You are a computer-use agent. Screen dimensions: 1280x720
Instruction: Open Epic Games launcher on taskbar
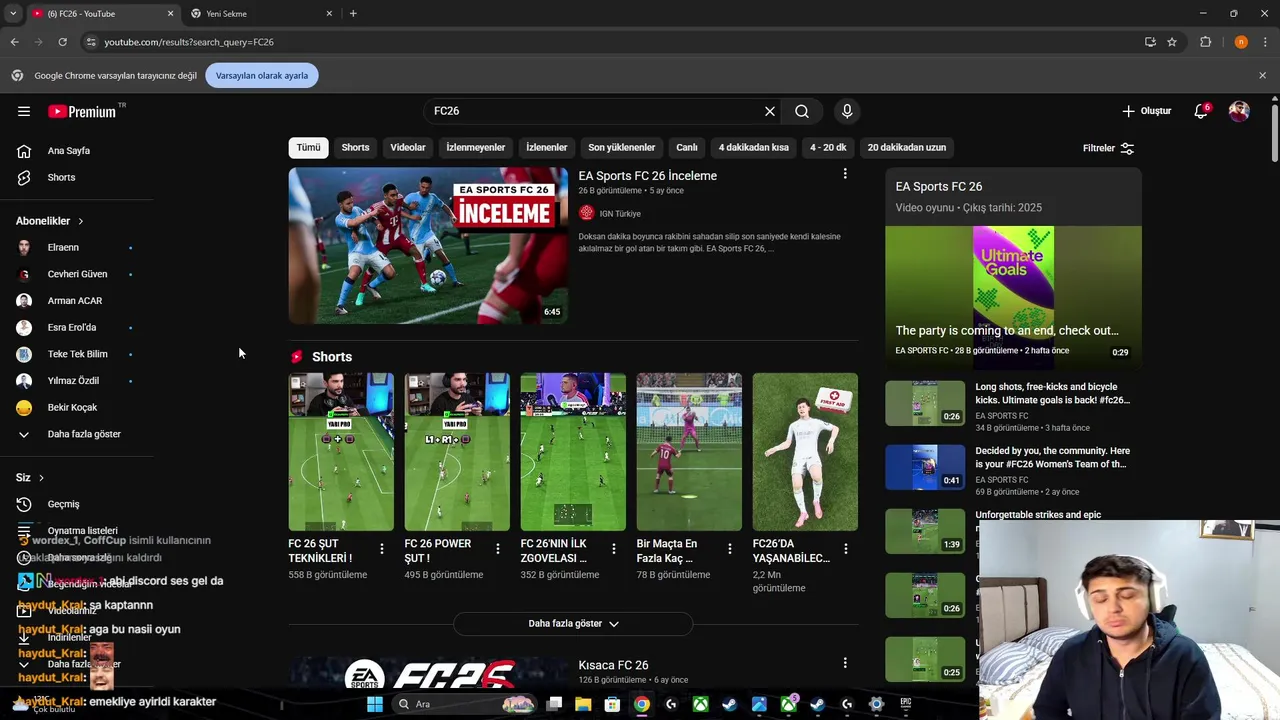[906, 704]
